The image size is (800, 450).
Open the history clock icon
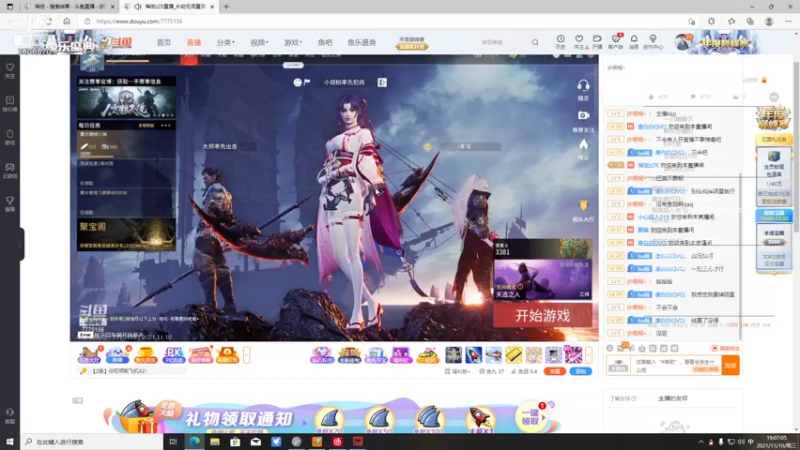pyautogui.click(x=560, y=42)
